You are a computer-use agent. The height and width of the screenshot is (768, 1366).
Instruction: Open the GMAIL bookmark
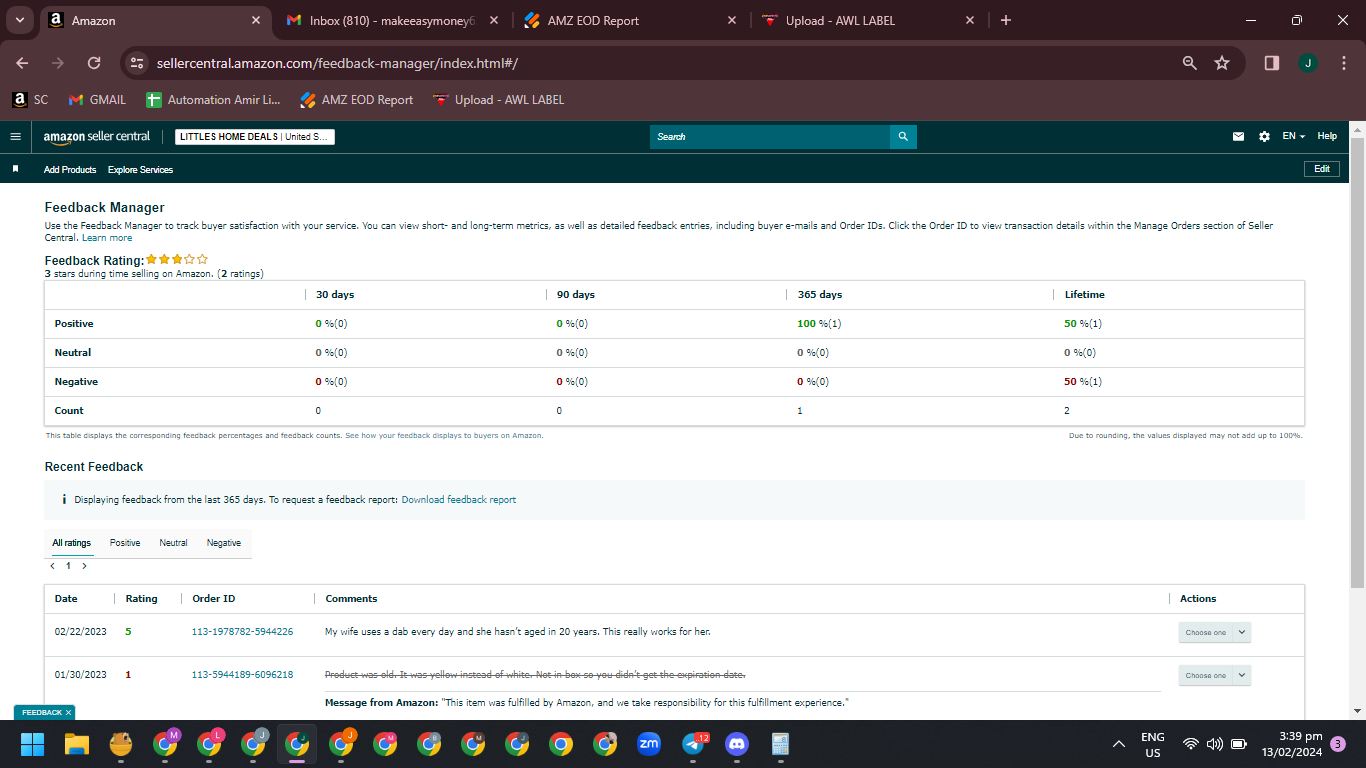(x=97, y=100)
